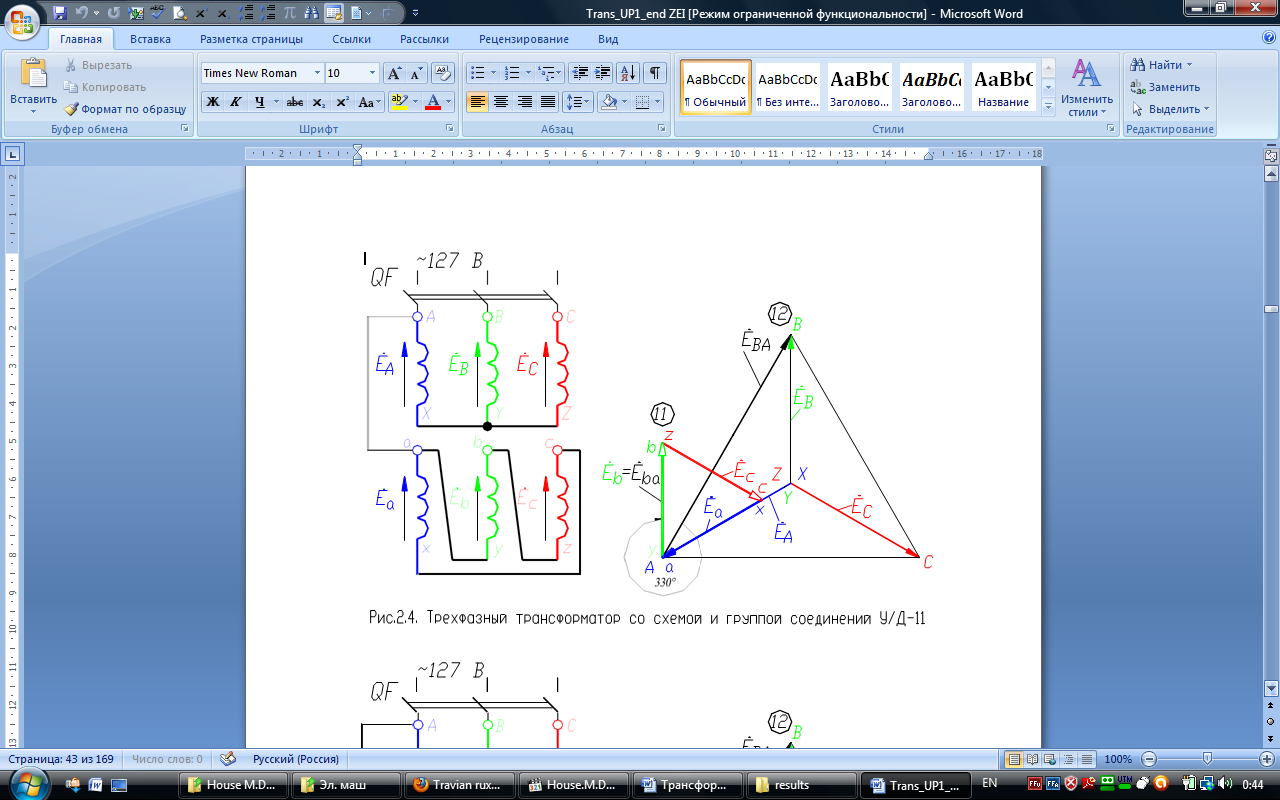Open the Select (Выделить) dropdown
The image size is (1280, 800).
point(1170,109)
